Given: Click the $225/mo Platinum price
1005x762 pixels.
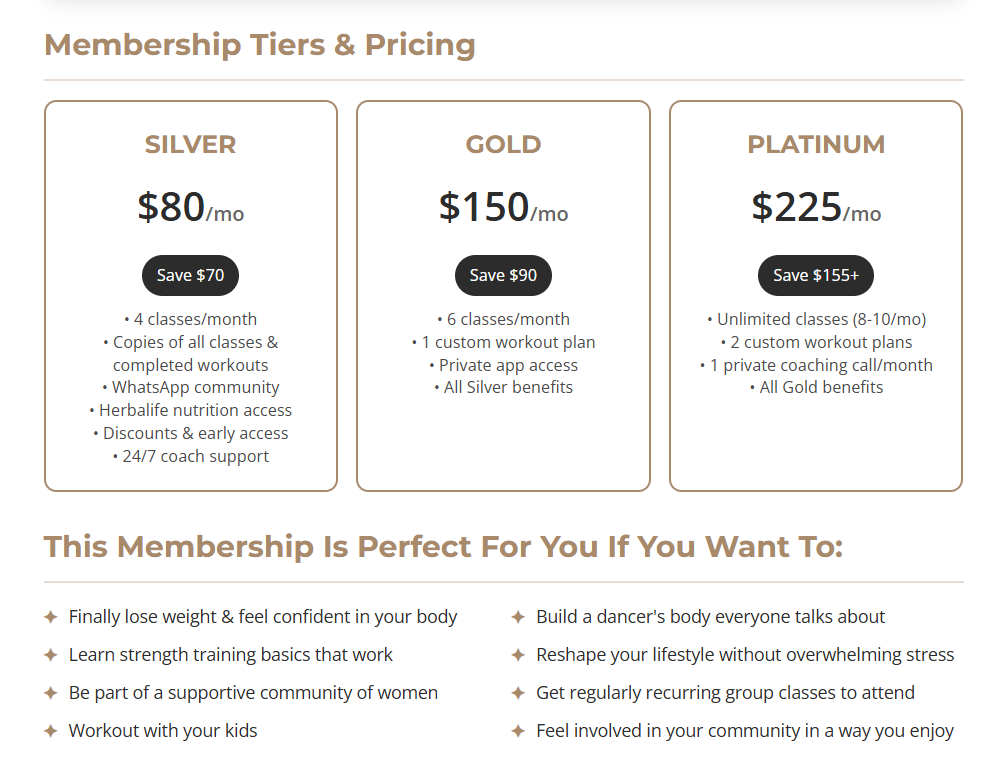Looking at the screenshot, I should pos(816,207).
